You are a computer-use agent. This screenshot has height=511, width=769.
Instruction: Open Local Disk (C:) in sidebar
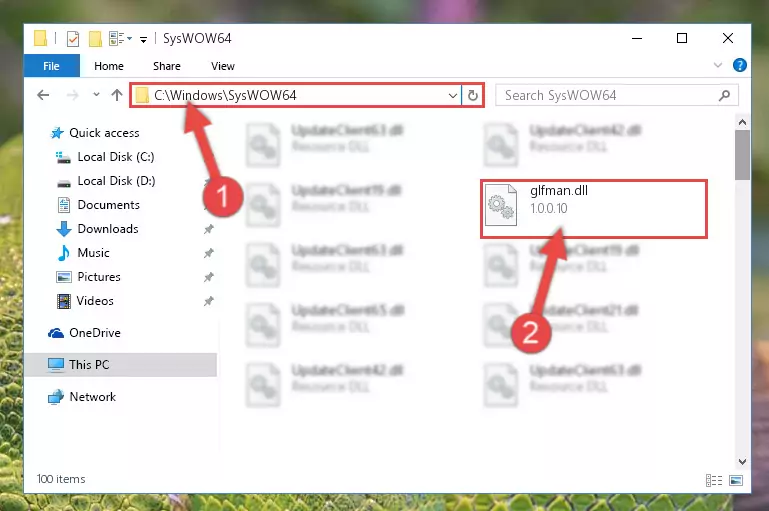[116, 157]
